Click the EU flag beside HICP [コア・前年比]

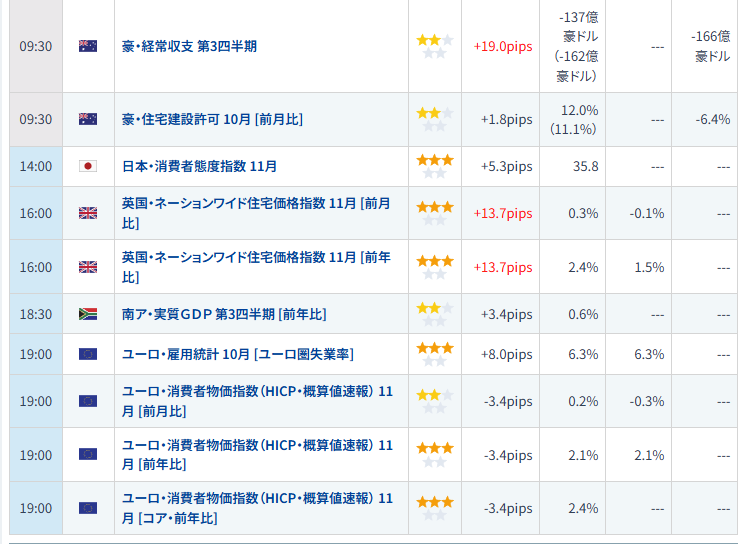coord(88,508)
